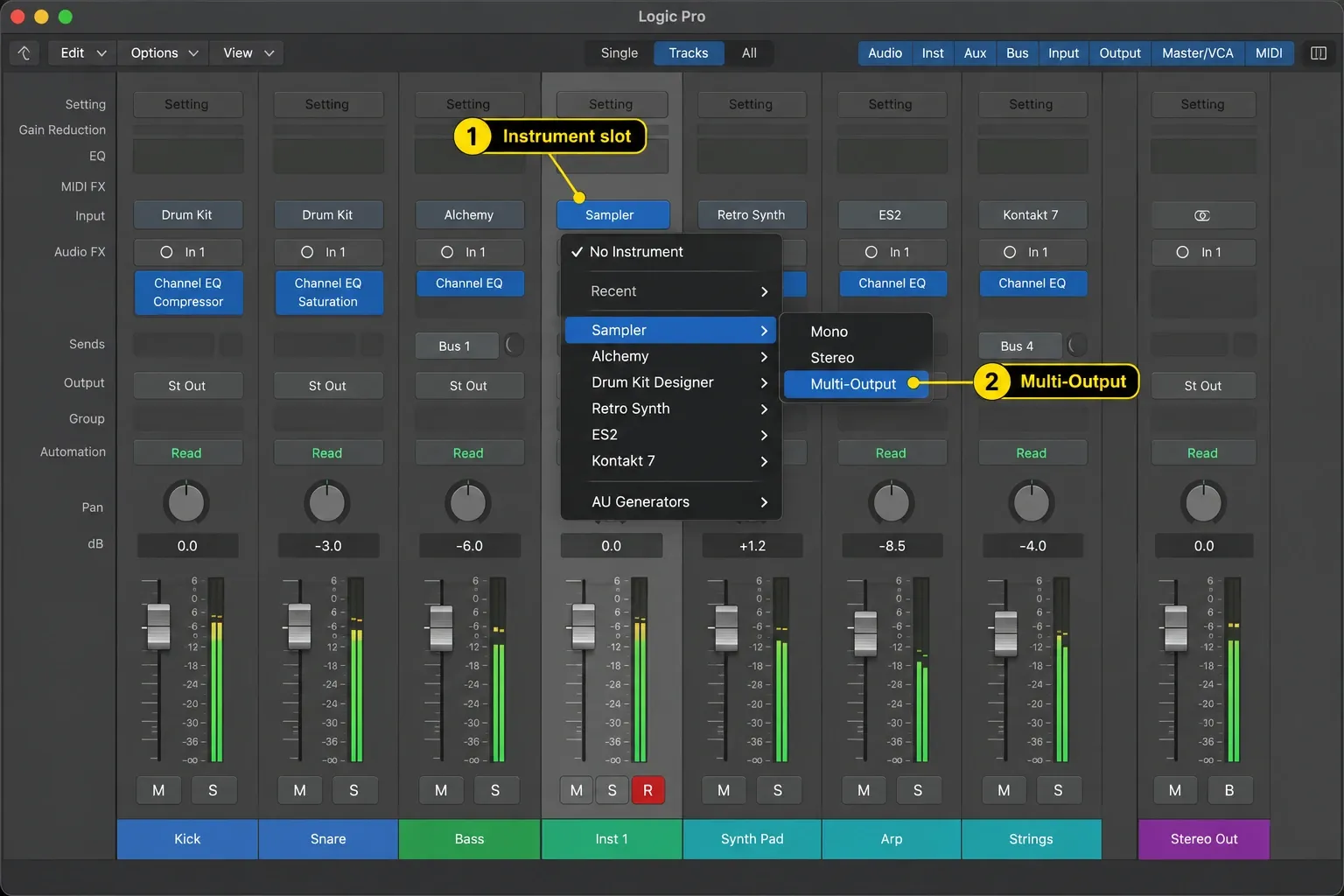This screenshot has height=896, width=1344.
Task: Click the Strings Kontakt 7 instrument slot
Action: [x=1032, y=215]
